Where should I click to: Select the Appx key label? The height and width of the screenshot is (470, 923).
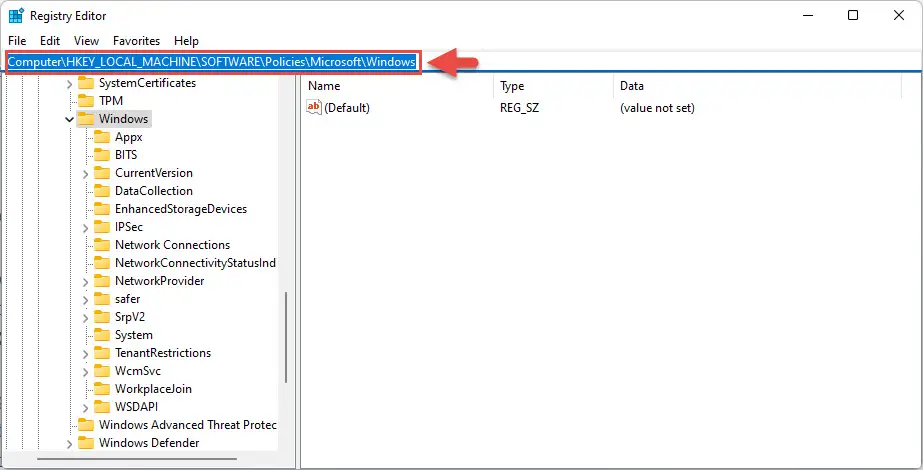(128, 137)
